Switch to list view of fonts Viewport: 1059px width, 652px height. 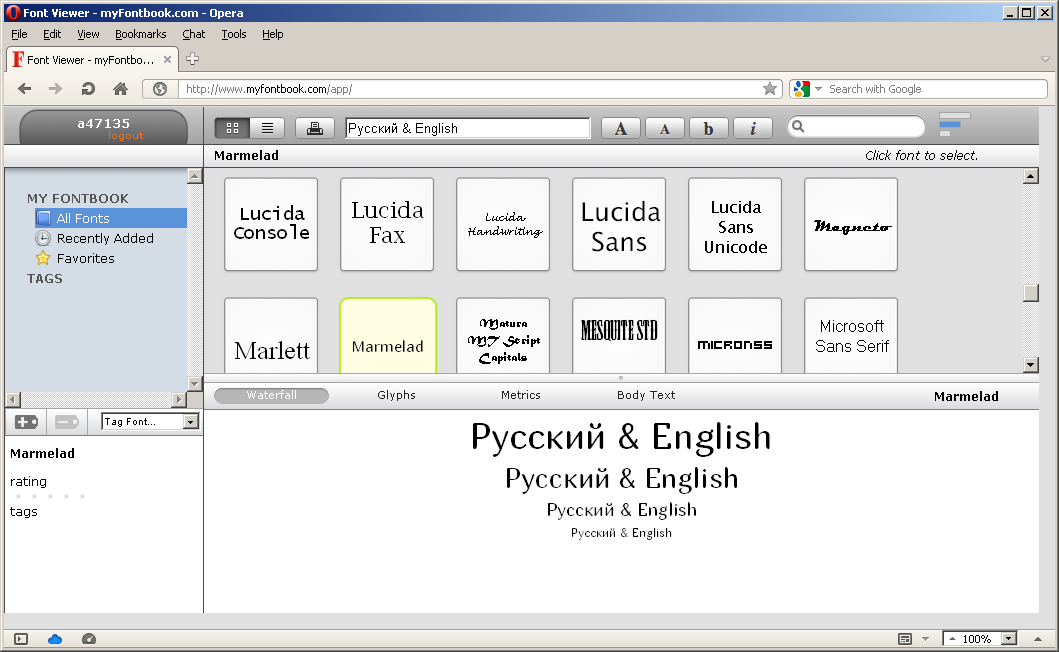pos(267,128)
